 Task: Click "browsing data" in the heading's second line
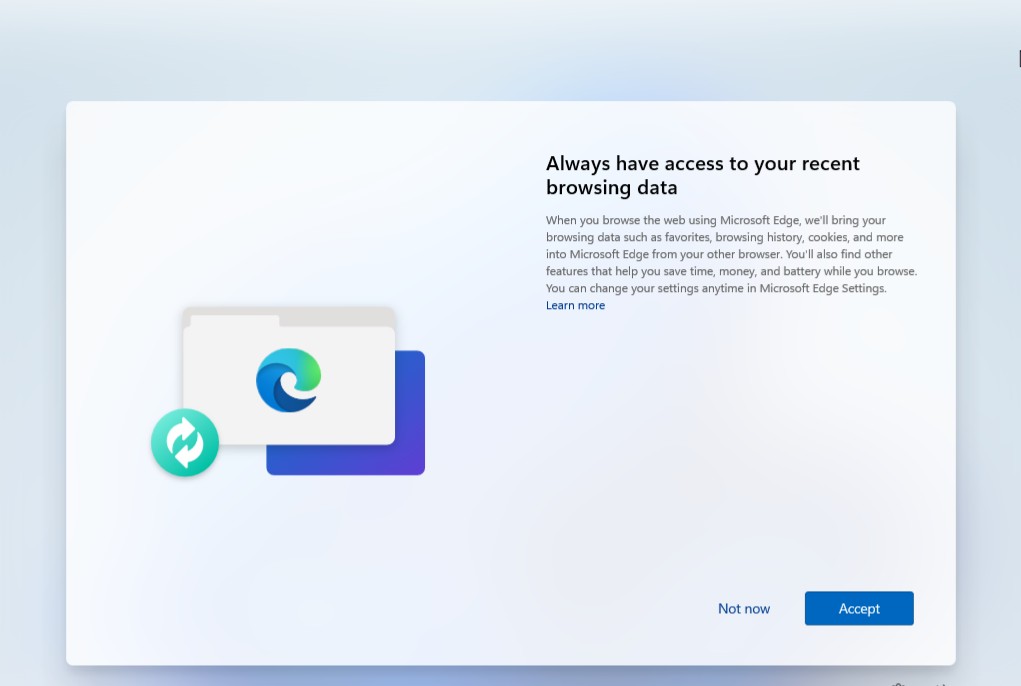(x=611, y=188)
